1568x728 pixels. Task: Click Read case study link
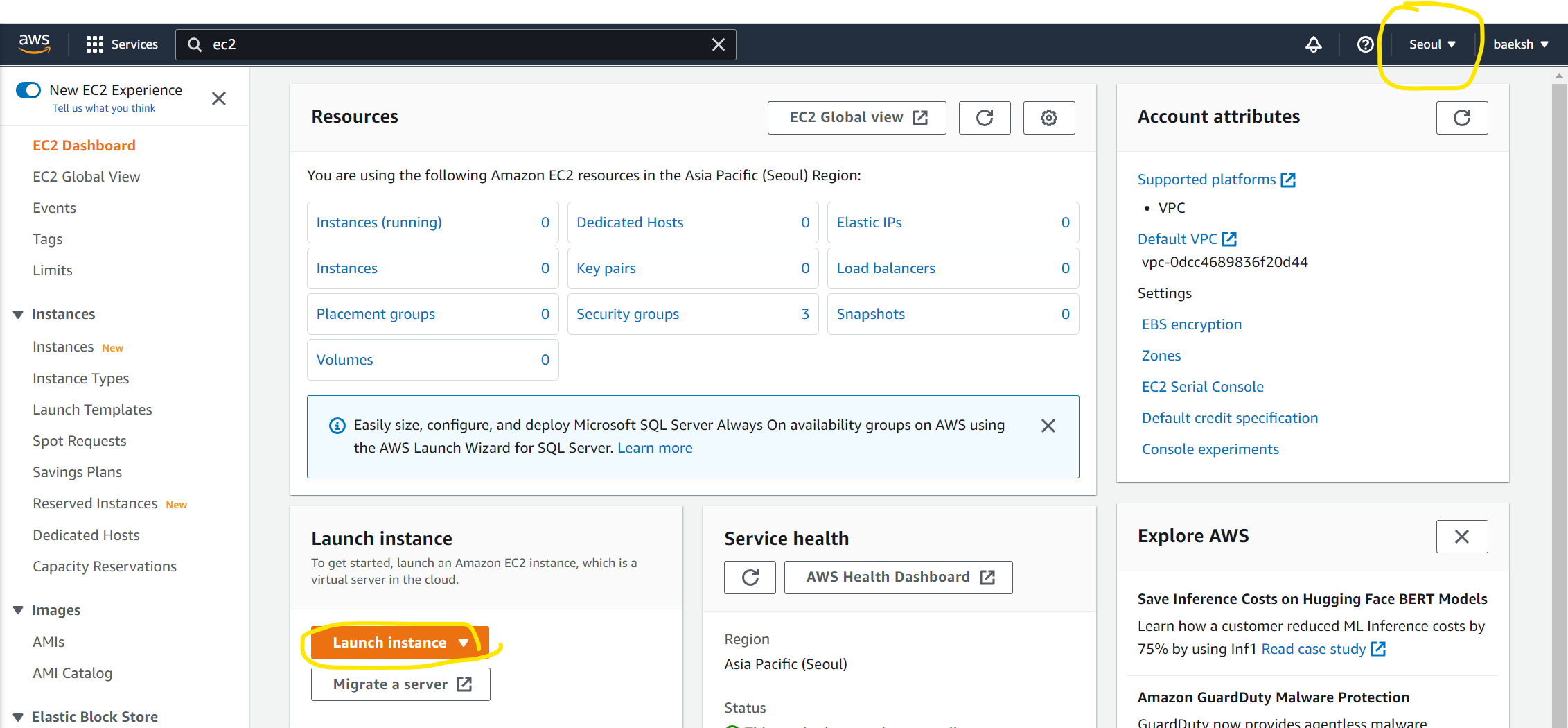[x=1323, y=649]
